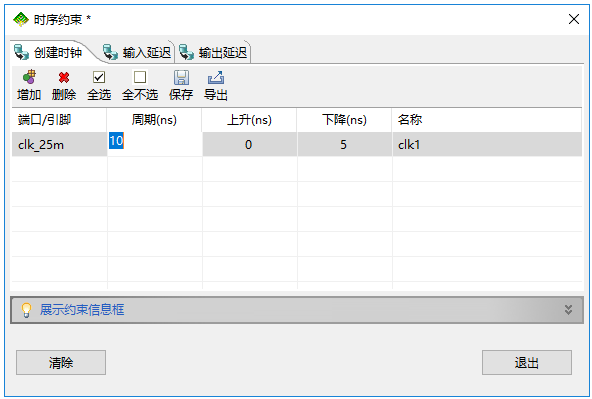The height and width of the screenshot is (399, 592).
Task: Click the 名称 column header
Action: [487, 120]
